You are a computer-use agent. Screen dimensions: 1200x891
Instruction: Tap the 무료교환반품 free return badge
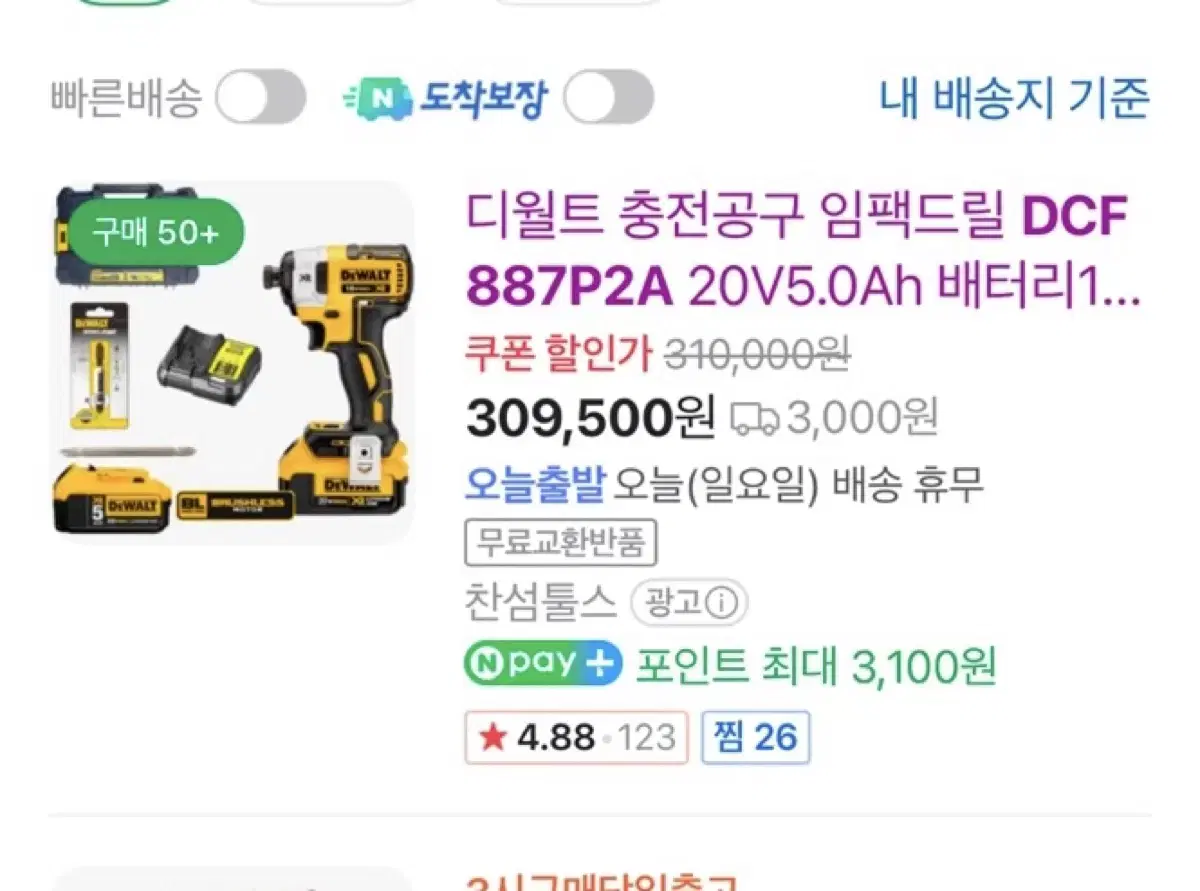(560, 544)
